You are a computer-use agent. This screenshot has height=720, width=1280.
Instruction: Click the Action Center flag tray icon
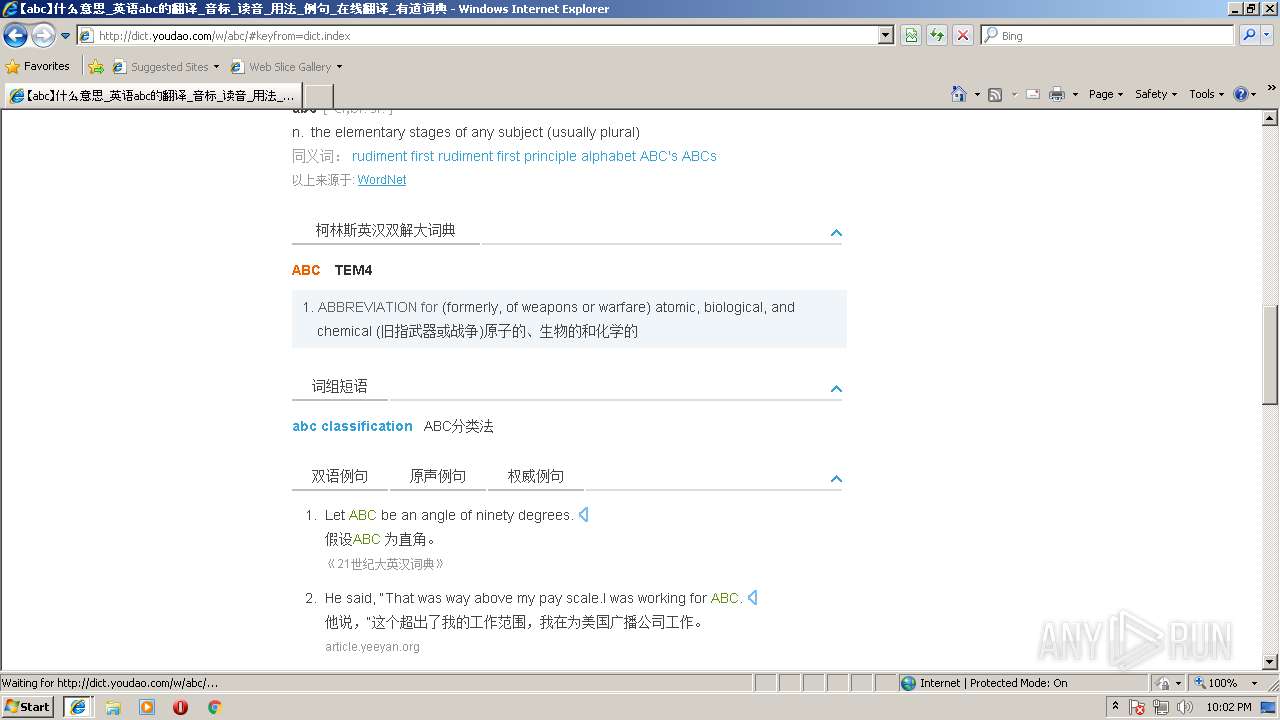click(x=1138, y=707)
